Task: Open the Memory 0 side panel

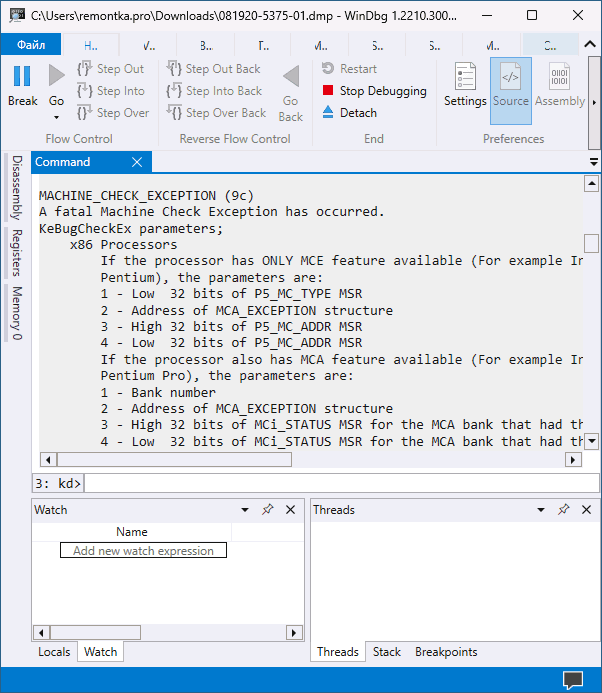Action: pyautogui.click(x=17, y=313)
